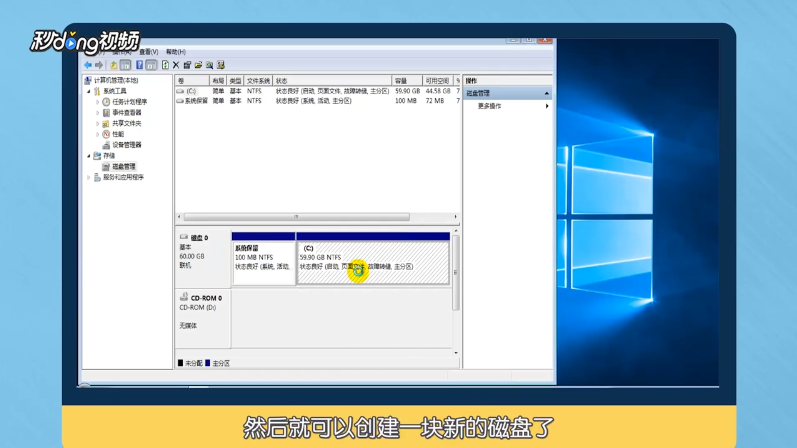Screen dimensions: 797x448
Task: Collapse the 系统工具 tree node
Action: 89,91
